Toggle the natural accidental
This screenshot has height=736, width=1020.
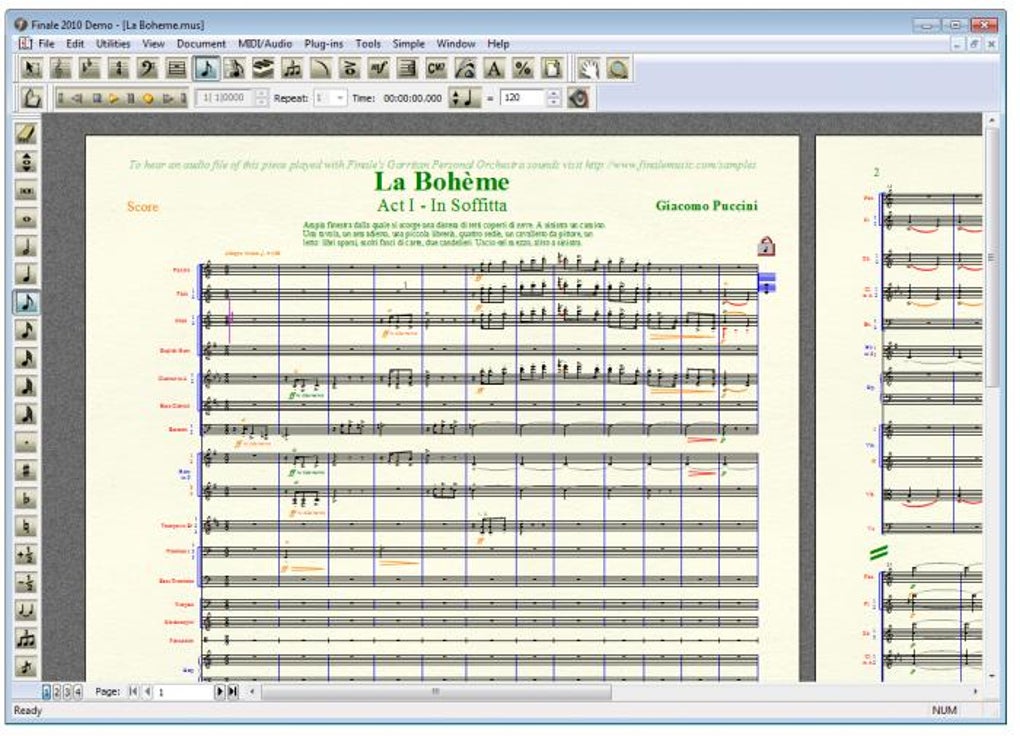pyautogui.click(x=26, y=526)
